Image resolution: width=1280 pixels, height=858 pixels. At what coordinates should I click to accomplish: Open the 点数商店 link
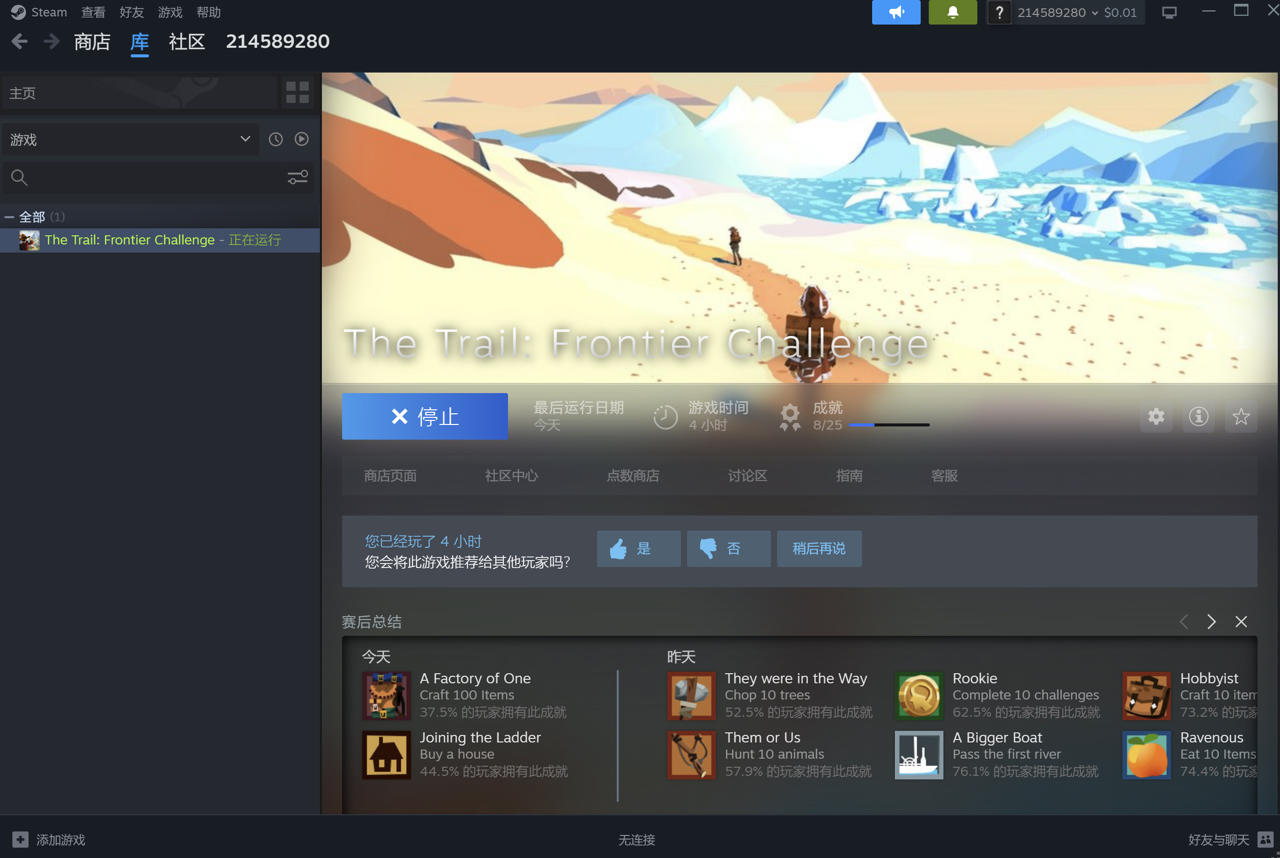tap(633, 476)
